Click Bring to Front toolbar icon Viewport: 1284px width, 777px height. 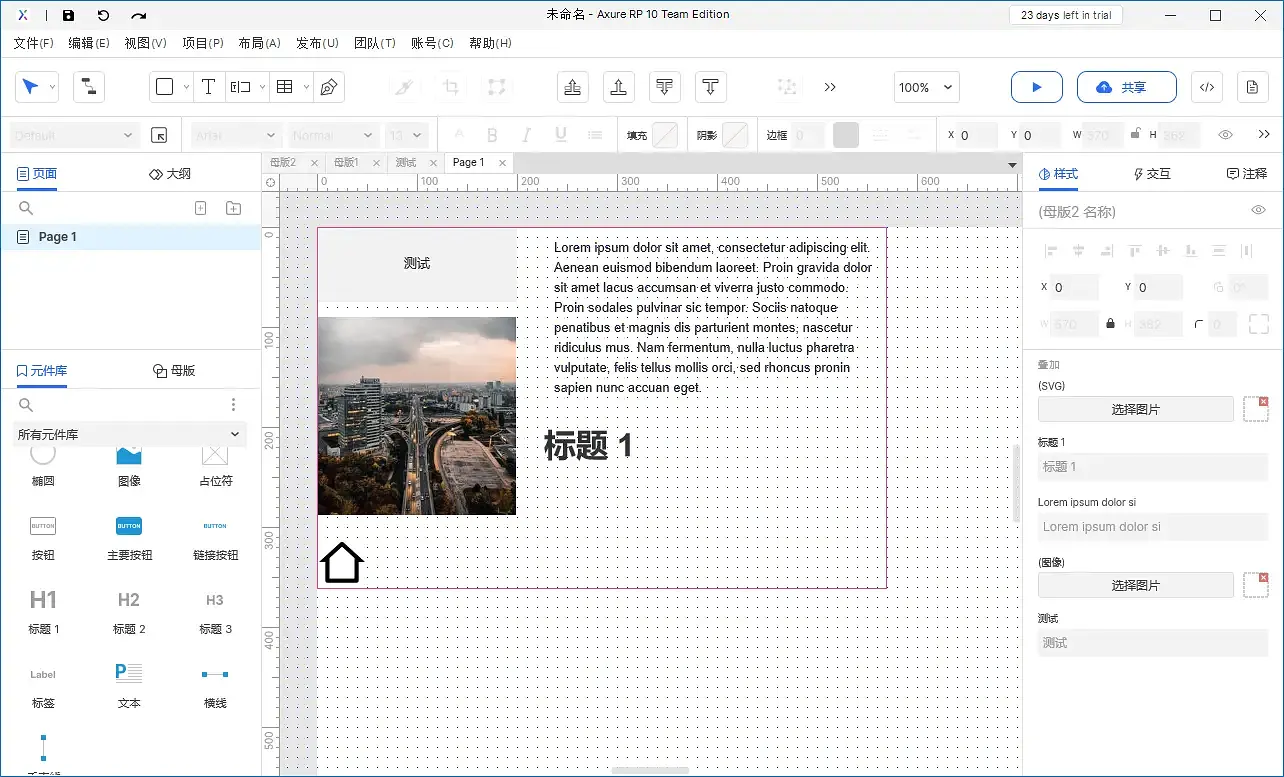[x=572, y=87]
